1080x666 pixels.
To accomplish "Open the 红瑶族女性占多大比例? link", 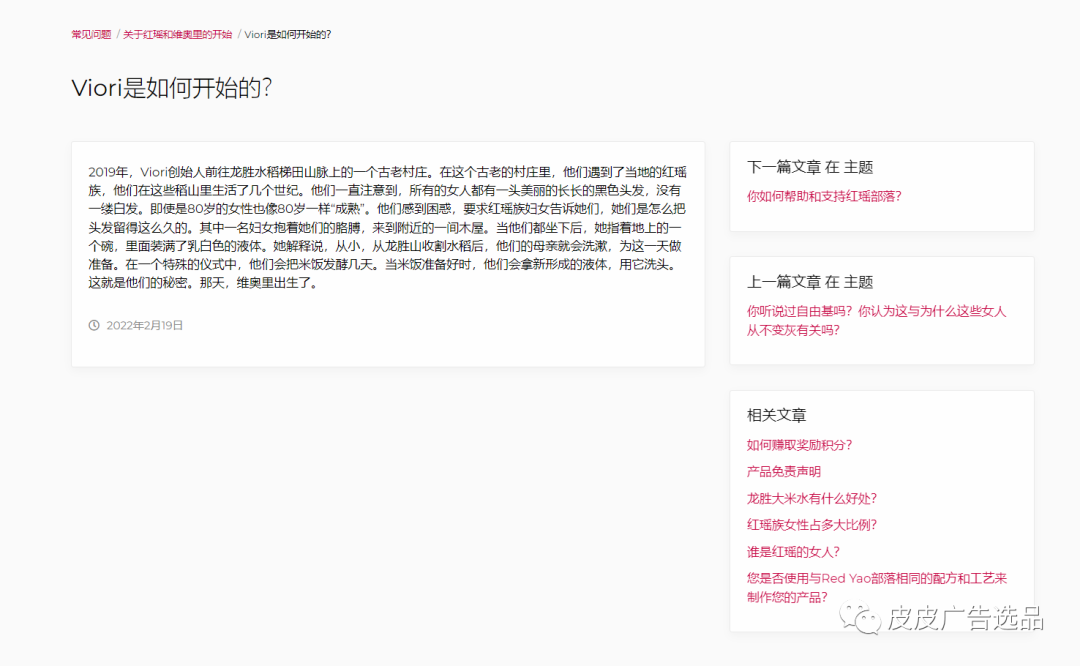I will pos(811,525).
